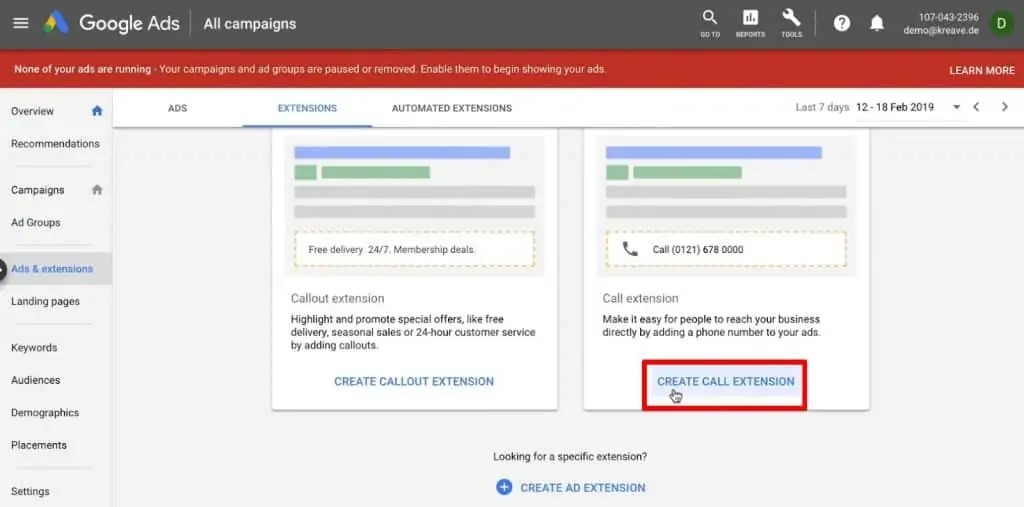Open Overview in the sidebar

click(33, 111)
